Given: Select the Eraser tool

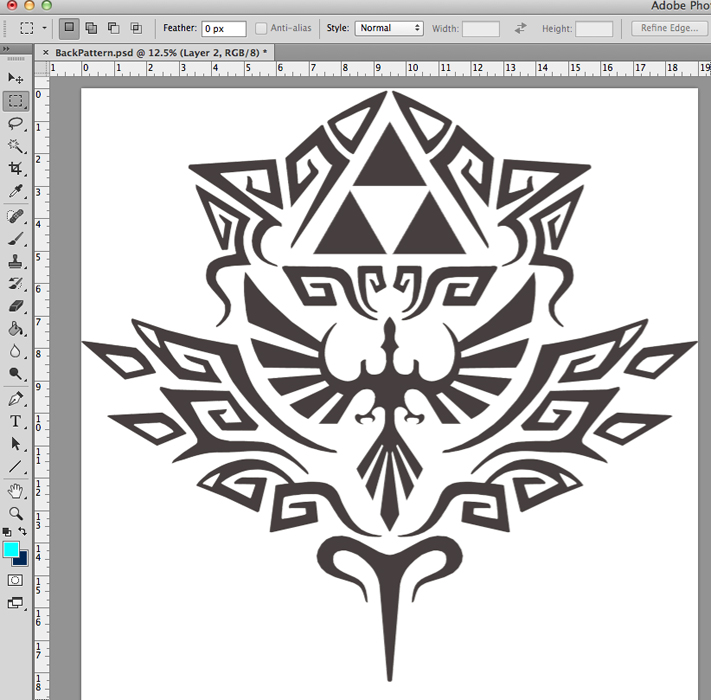Looking at the screenshot, I should 15,306.
